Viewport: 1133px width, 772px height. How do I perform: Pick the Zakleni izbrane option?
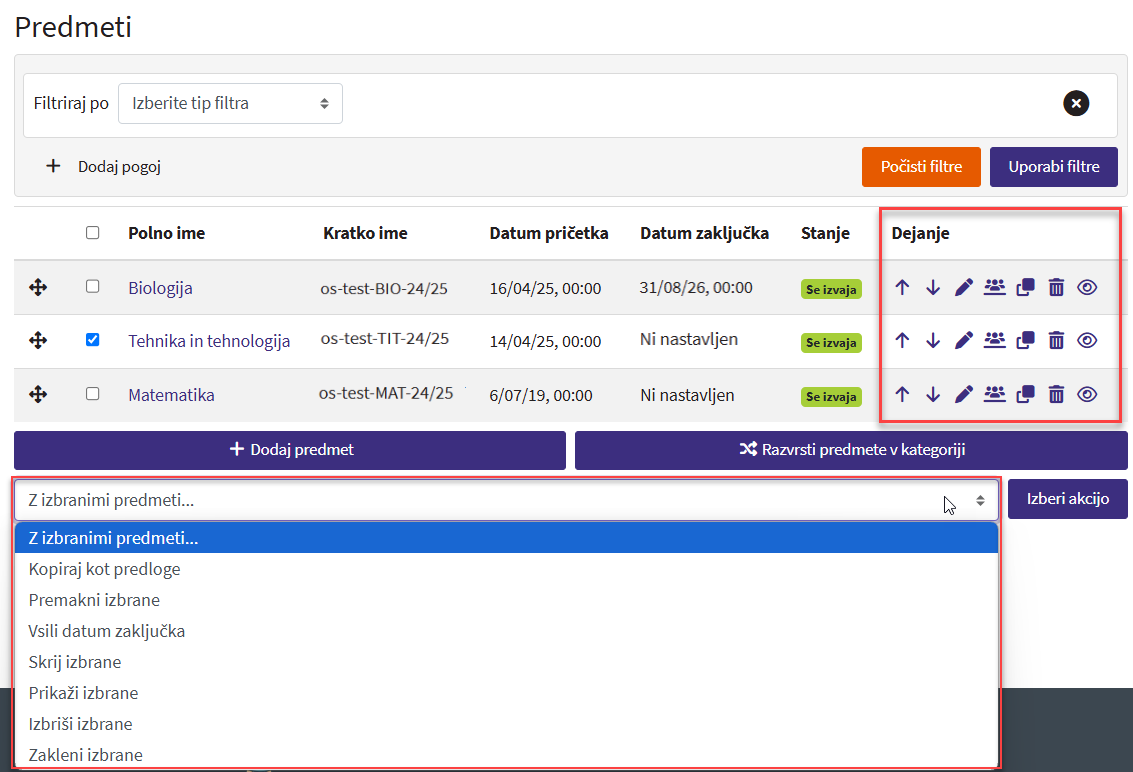tap(86, 755)
